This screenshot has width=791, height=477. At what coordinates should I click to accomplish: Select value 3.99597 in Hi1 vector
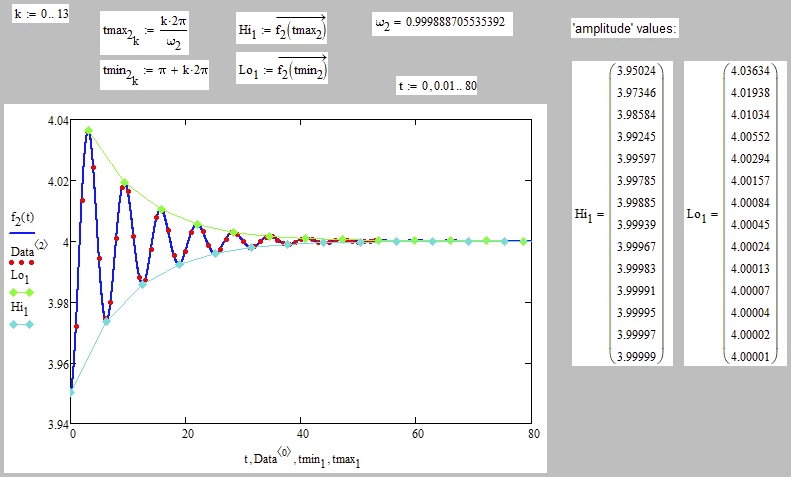637,159
